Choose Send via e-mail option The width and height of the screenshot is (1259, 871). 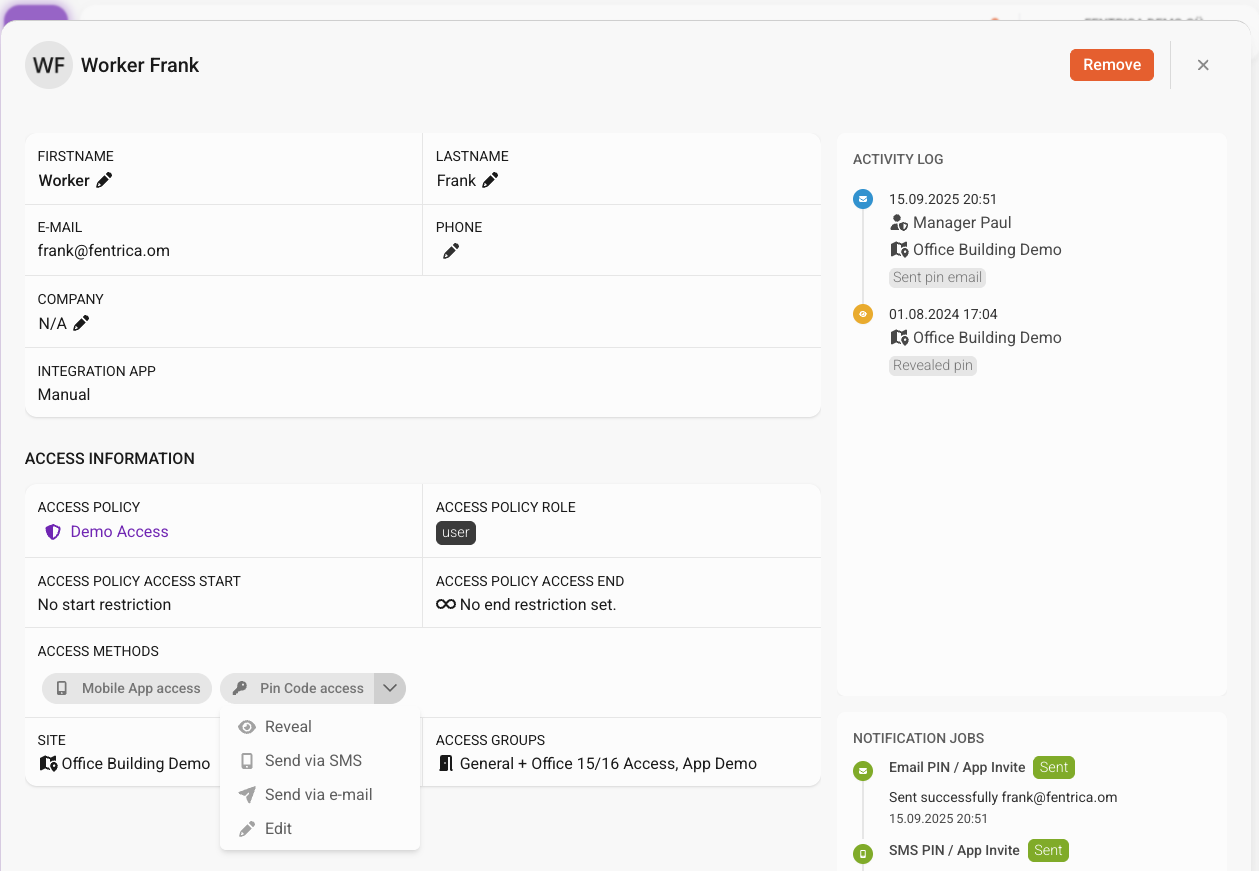(x=318, y=795)
